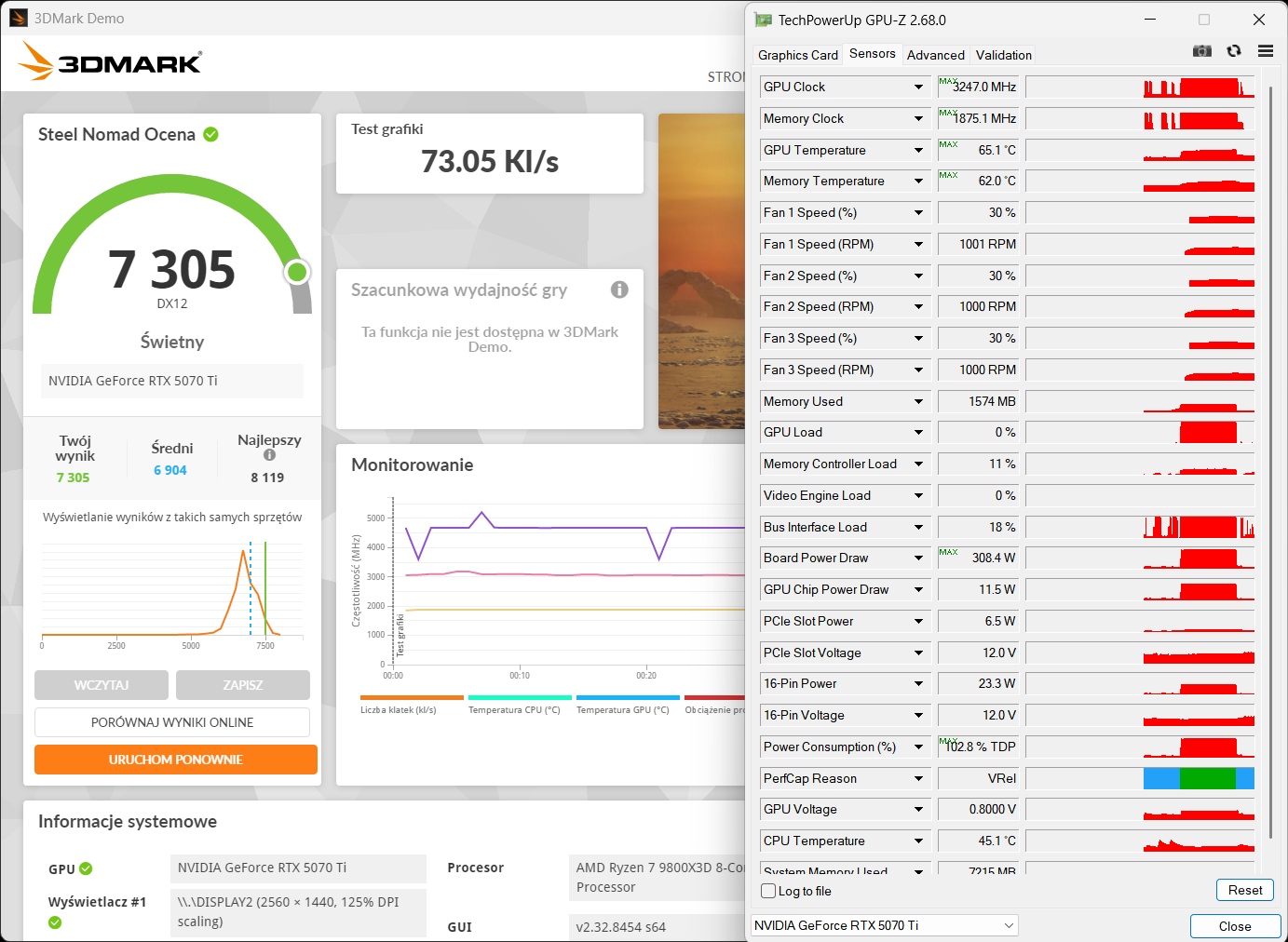Open the Board Power Draw dropdown
Viewport: 1288px width, 942px height.
tap(918, 558)
